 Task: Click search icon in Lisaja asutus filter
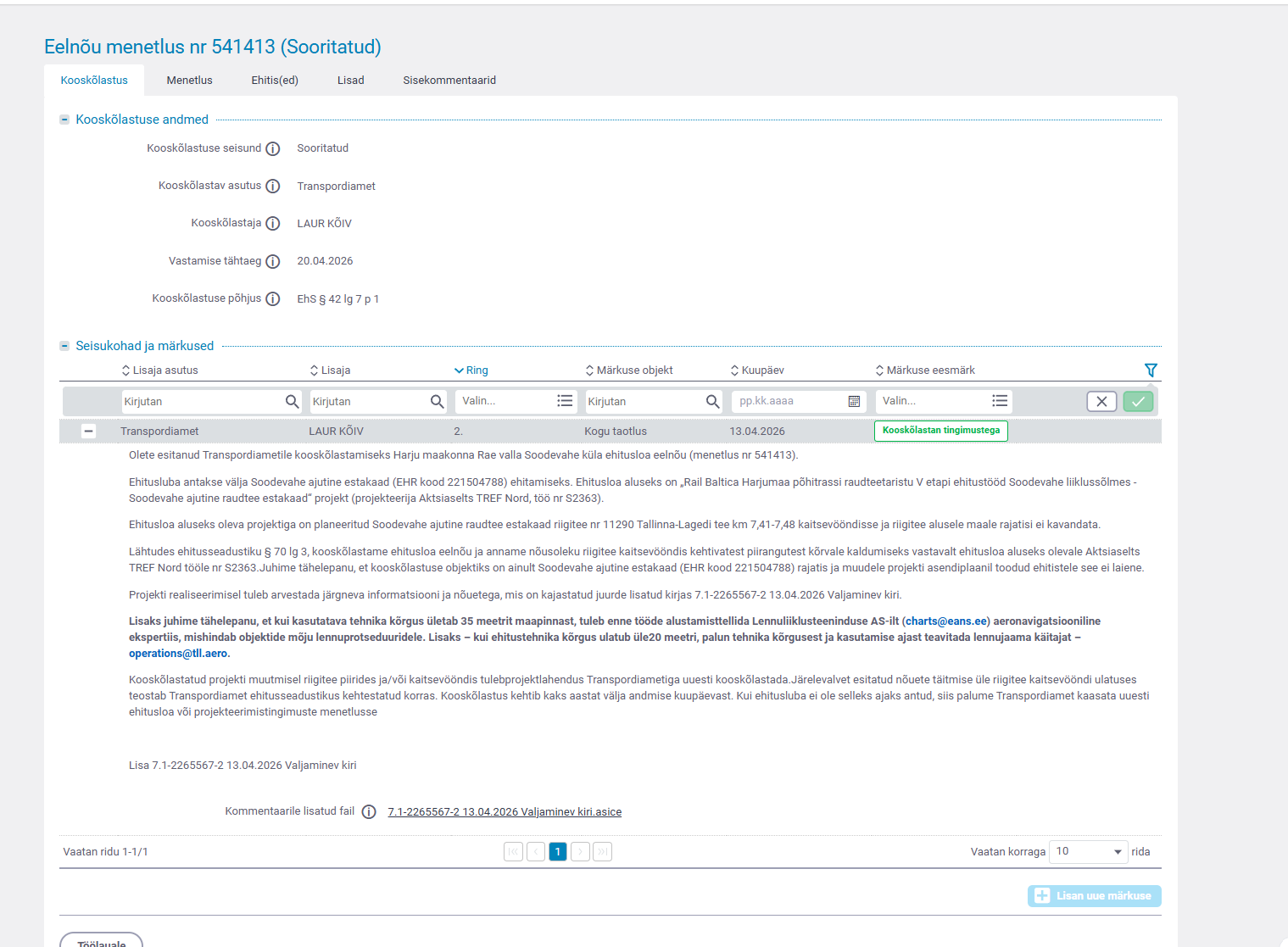pos(292,402)
